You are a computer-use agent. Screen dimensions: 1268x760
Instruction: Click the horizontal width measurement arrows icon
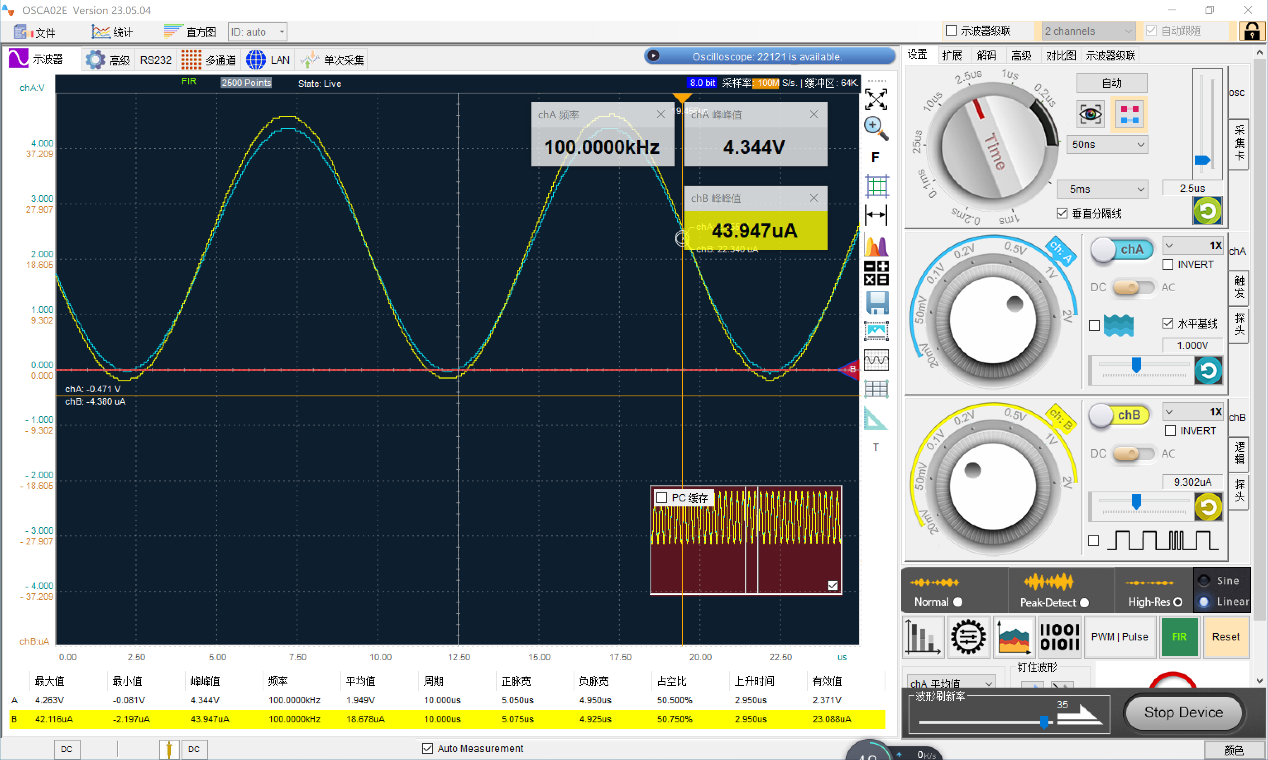[x=876, y=215]
